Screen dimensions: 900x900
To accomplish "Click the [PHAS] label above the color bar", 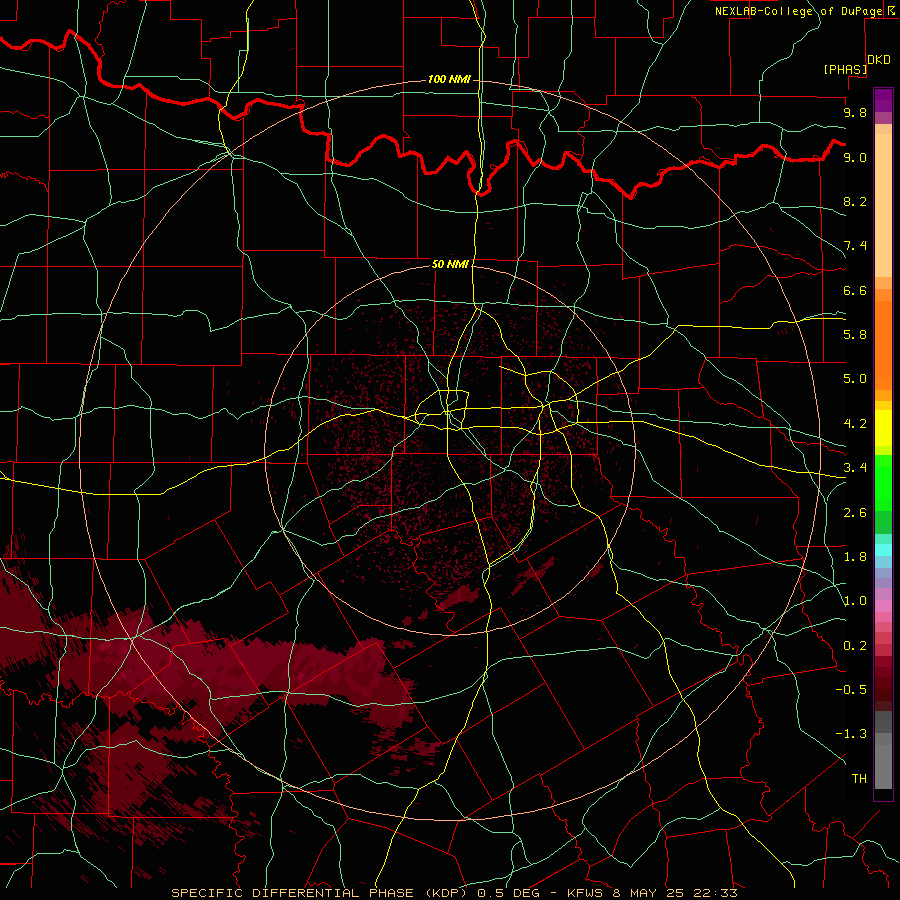I will pos(845,69).
